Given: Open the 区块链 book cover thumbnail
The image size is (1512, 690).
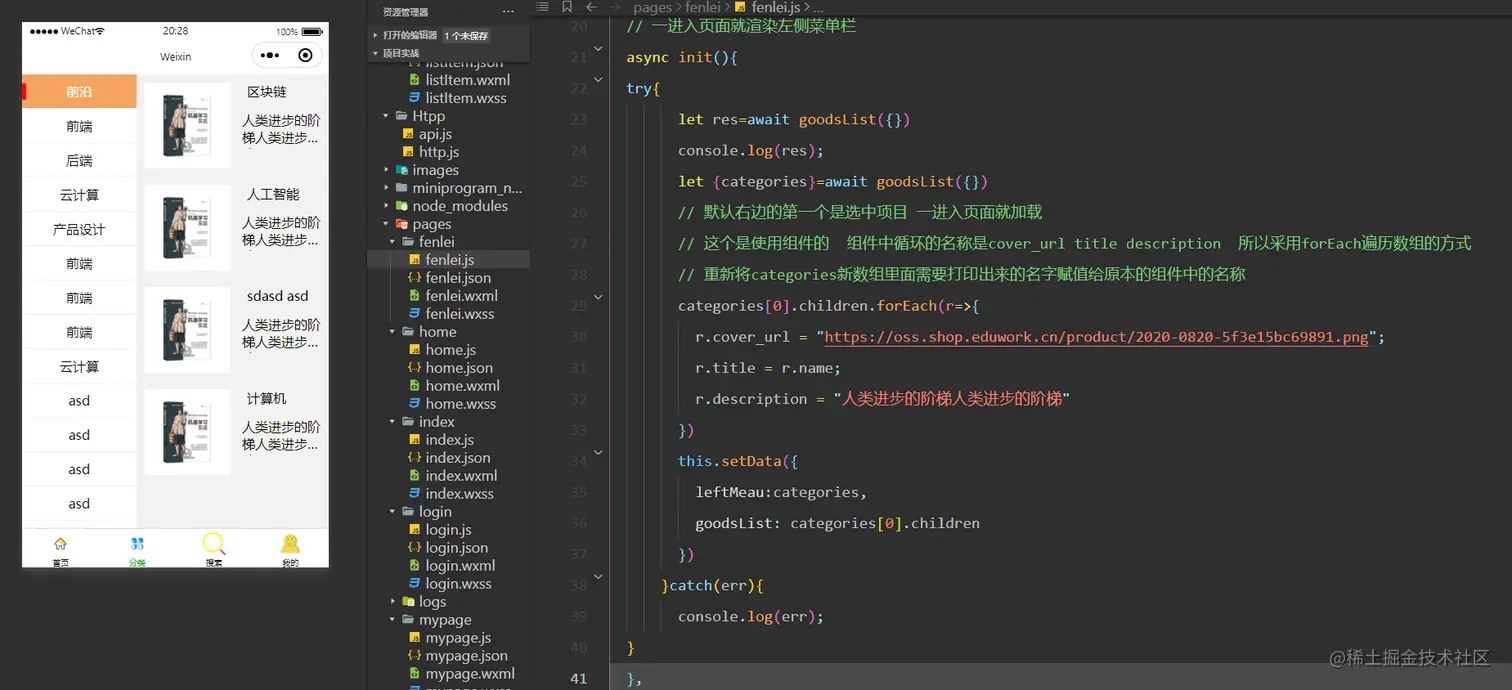Looking at the screenshot, I should 187,126.
